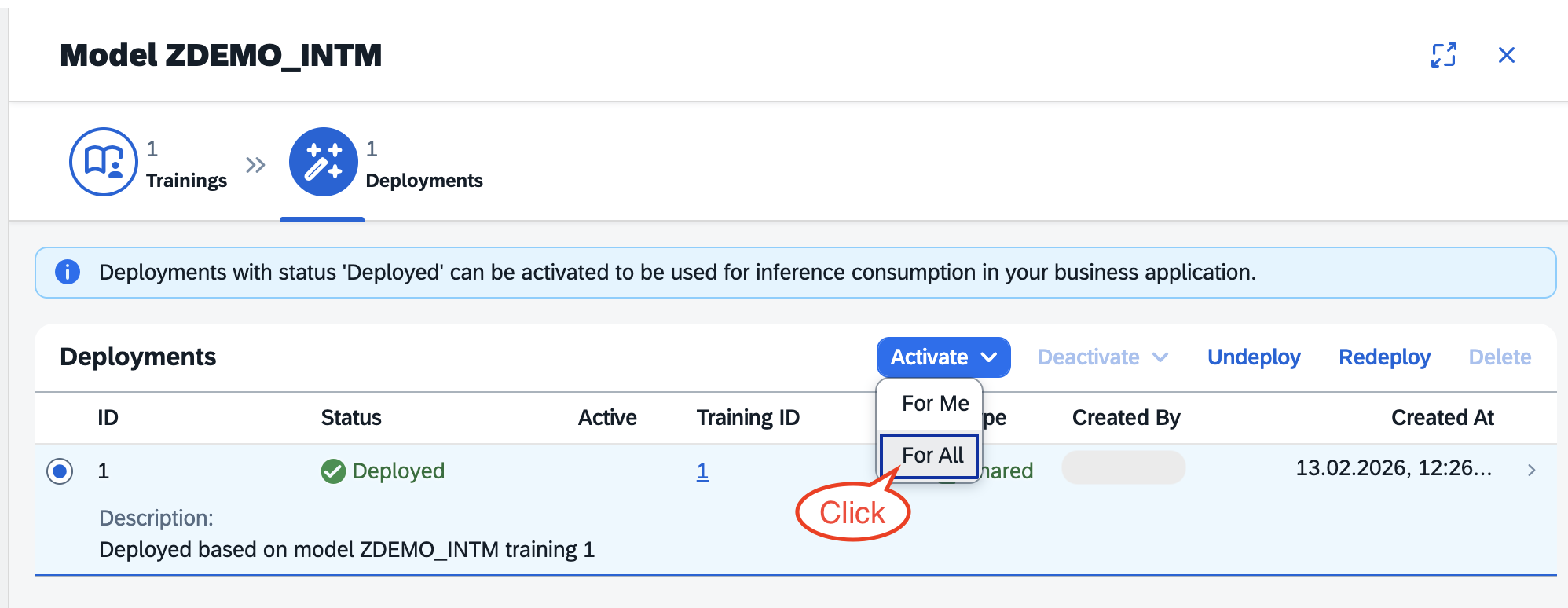Click the Redeploy button
1568x608 pixels.
1385,357
